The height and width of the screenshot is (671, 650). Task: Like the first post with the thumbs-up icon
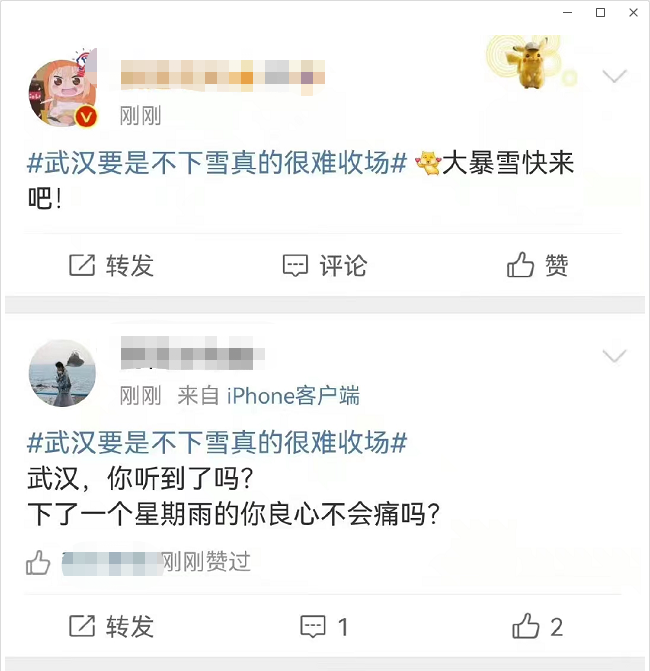click(x=520, y=264)
